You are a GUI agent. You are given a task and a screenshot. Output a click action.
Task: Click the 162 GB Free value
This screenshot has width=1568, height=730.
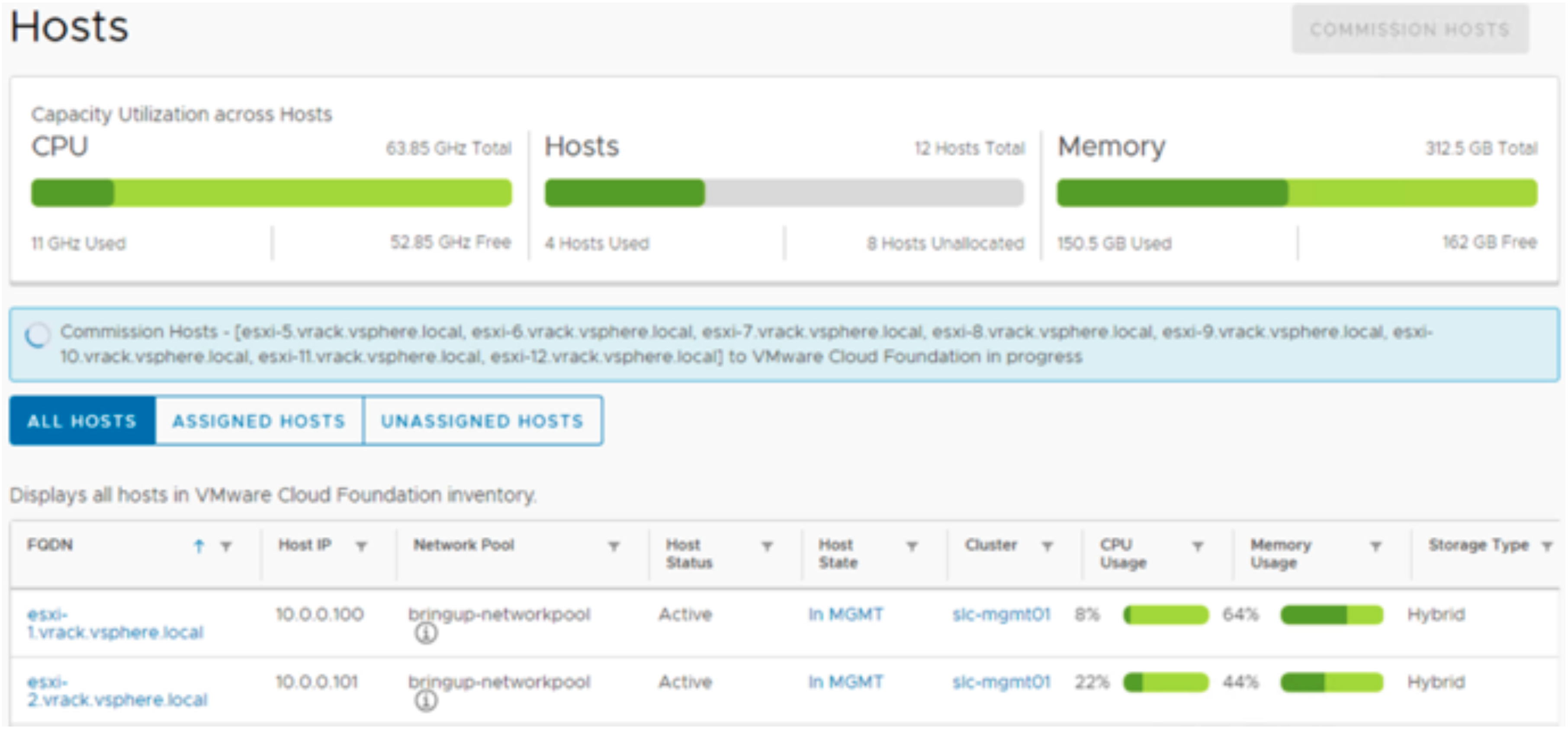(1490, 242)
